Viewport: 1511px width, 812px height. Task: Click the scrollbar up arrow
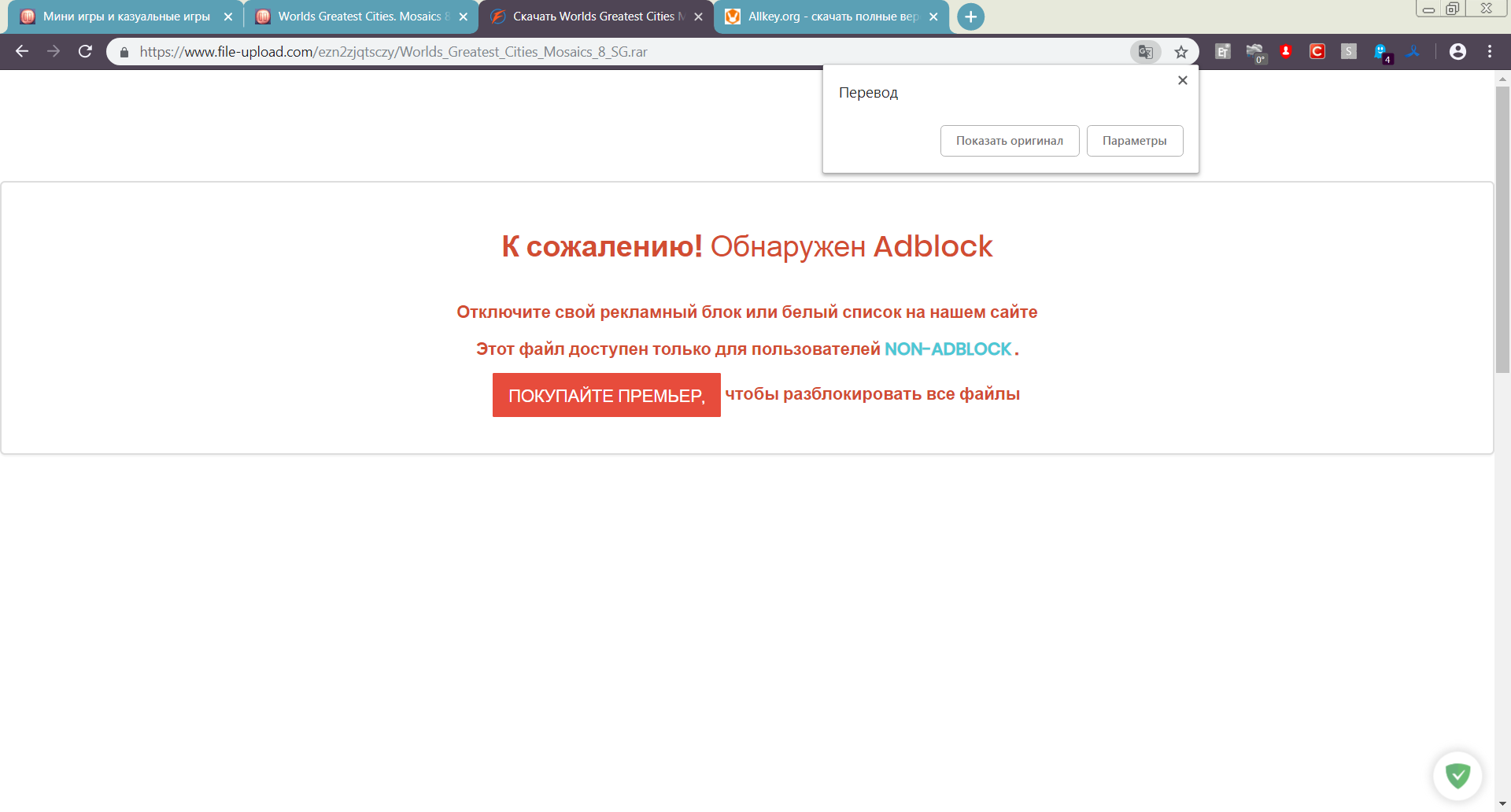[x=1502, y=79]
